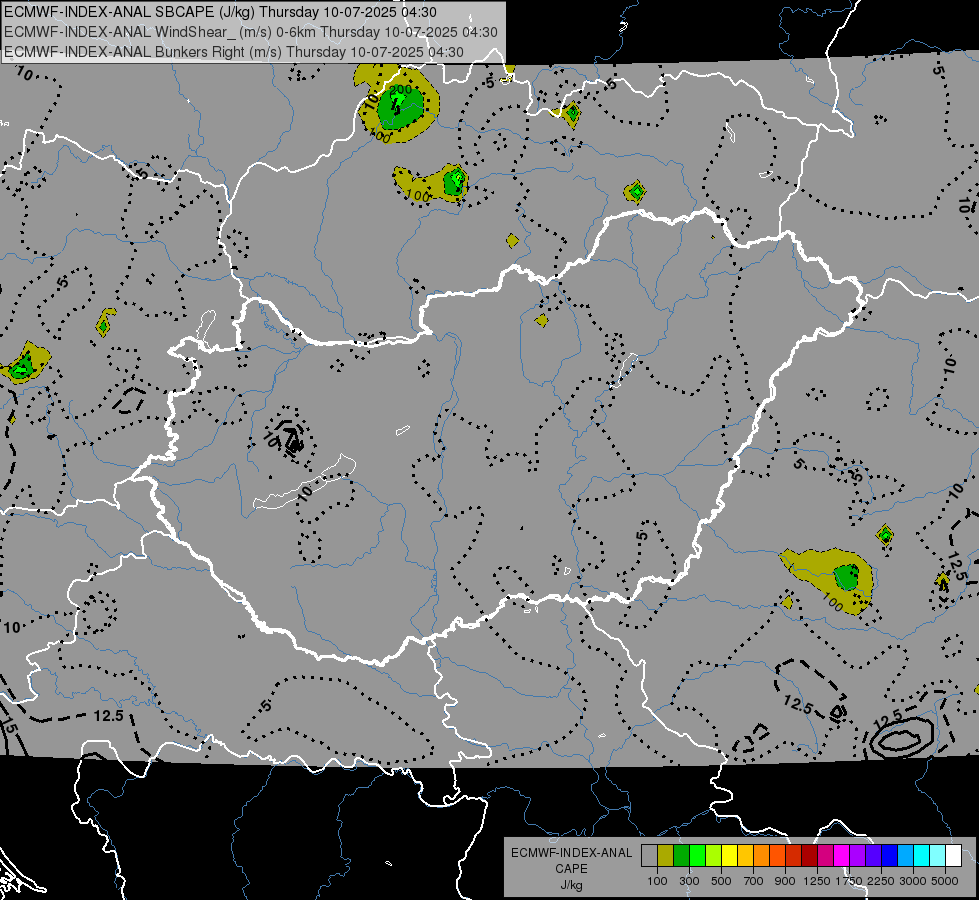Click the 2250 tick label in the legend
Screen dimensions: 979x900
(x=881, y=881)
